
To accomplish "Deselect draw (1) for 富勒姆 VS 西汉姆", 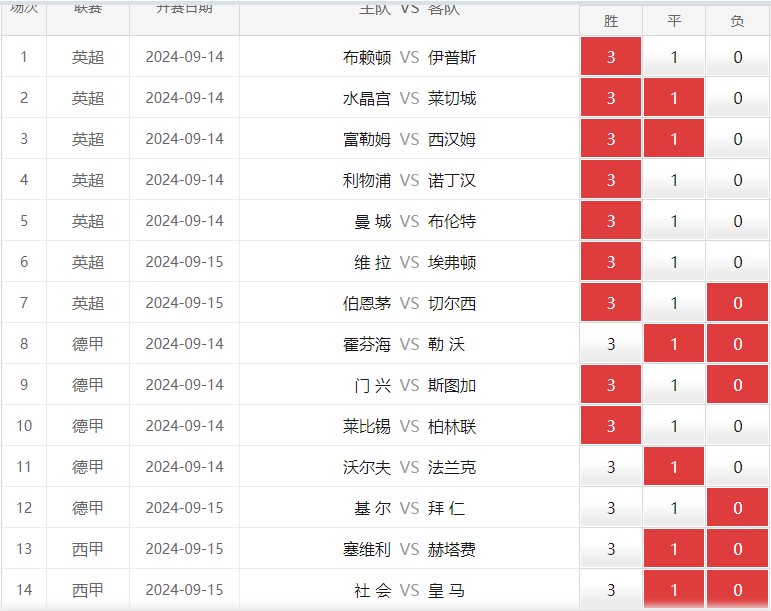I will tap(674, 139).
